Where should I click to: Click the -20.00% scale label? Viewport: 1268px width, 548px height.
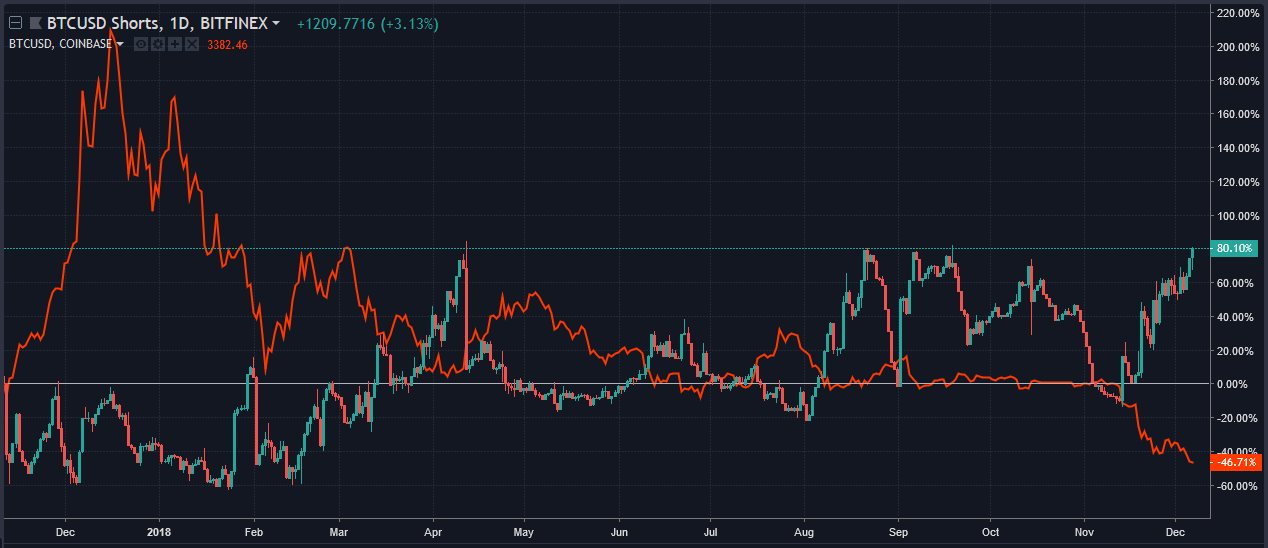1235,418
